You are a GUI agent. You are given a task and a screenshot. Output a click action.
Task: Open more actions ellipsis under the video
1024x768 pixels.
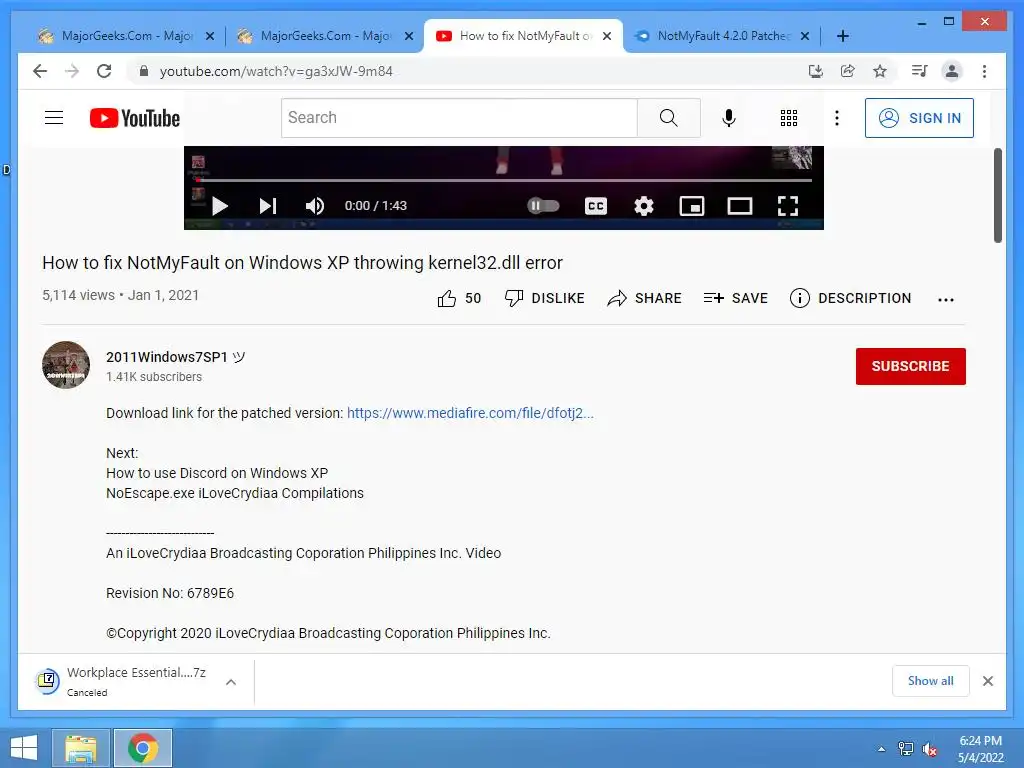pos(946,300)
